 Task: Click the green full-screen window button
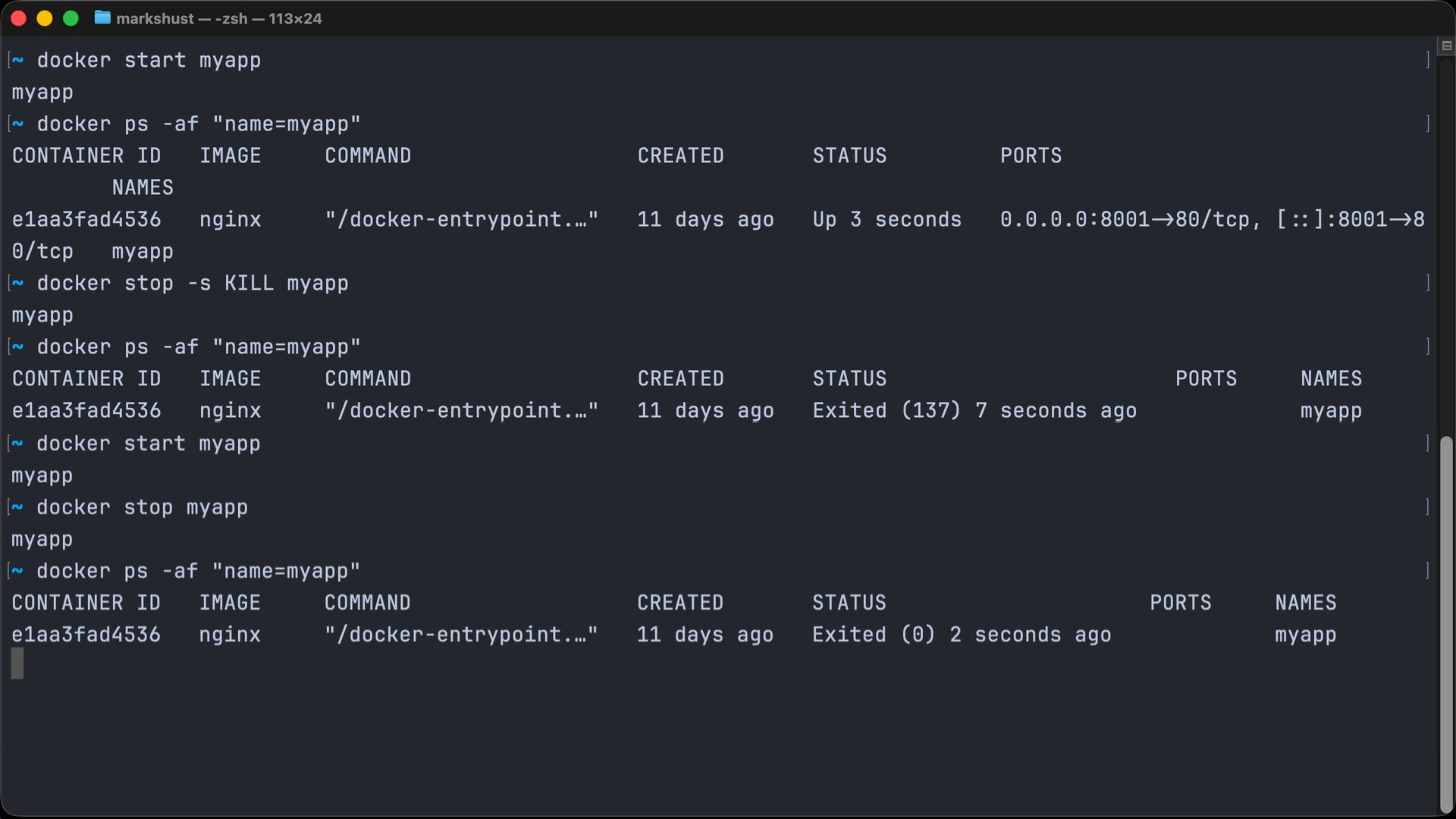tap(71, 18)
